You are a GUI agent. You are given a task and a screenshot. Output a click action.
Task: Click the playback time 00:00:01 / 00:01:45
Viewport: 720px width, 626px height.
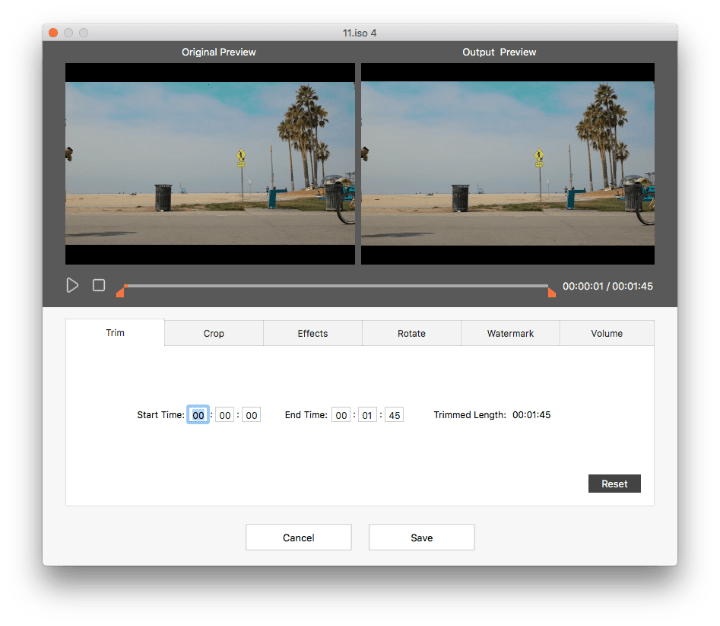pos(608,286)
